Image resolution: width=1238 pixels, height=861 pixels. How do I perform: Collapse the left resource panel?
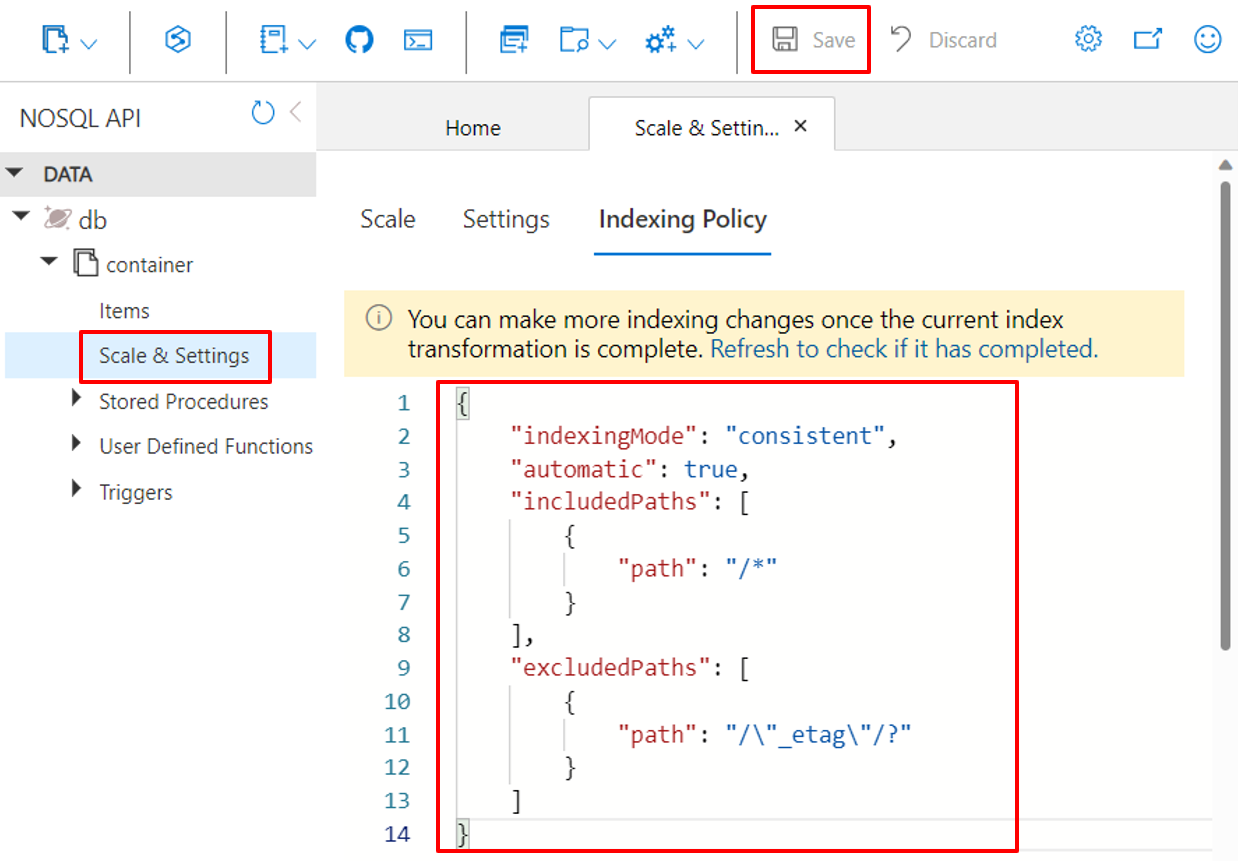click(x=296, y=112)
